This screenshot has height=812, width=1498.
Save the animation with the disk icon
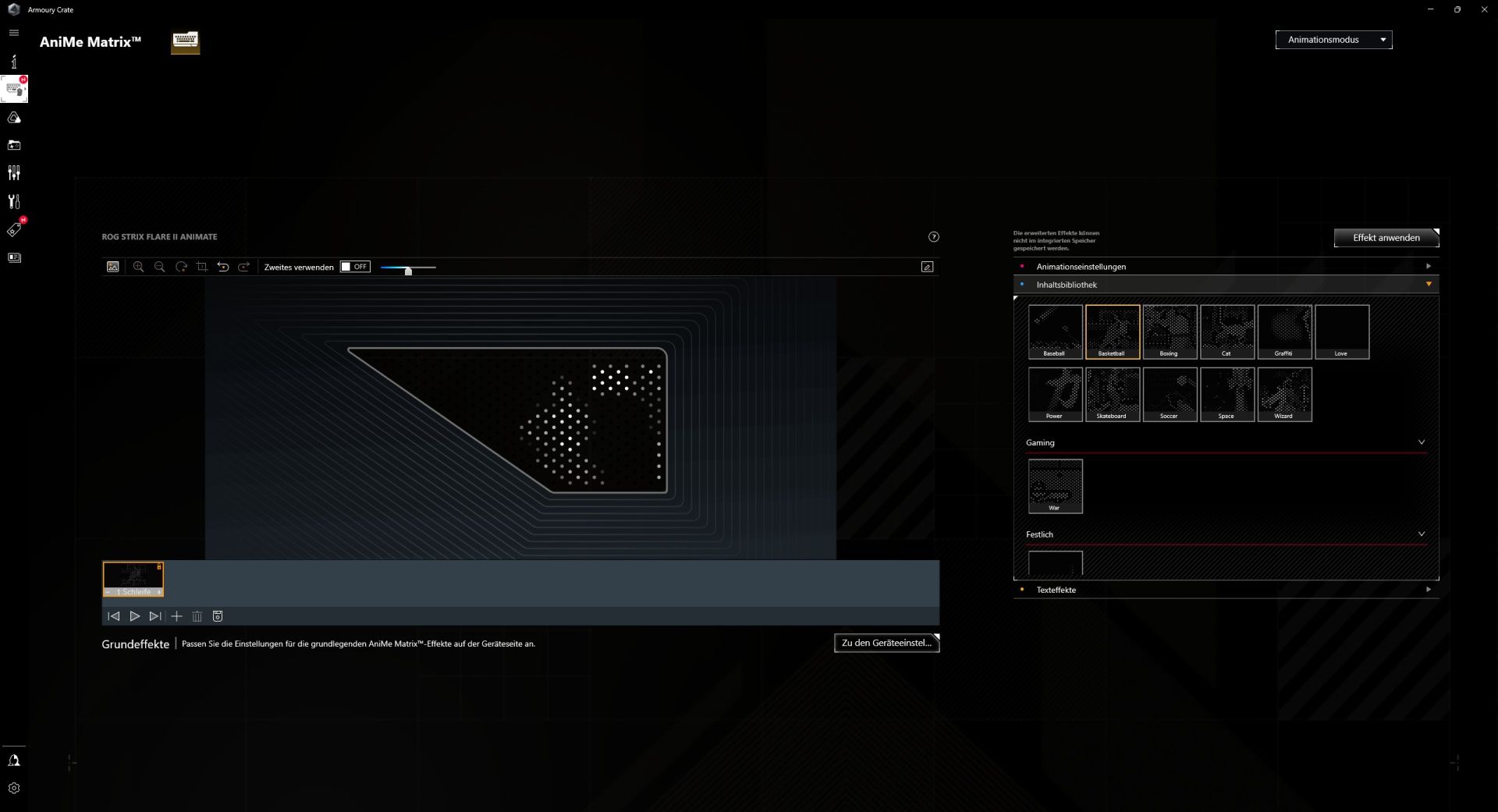218,616
